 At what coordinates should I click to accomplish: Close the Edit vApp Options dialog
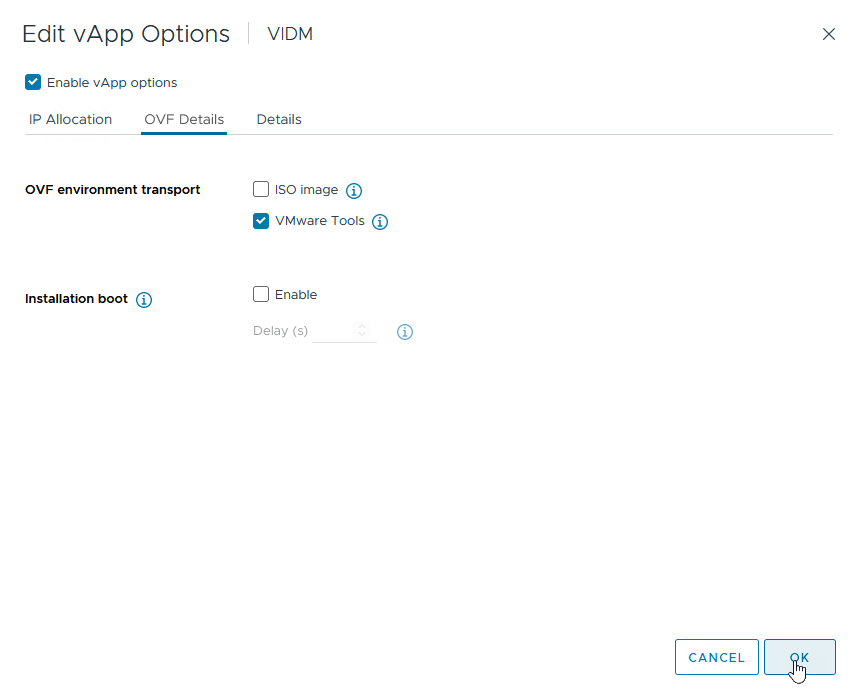828,34
